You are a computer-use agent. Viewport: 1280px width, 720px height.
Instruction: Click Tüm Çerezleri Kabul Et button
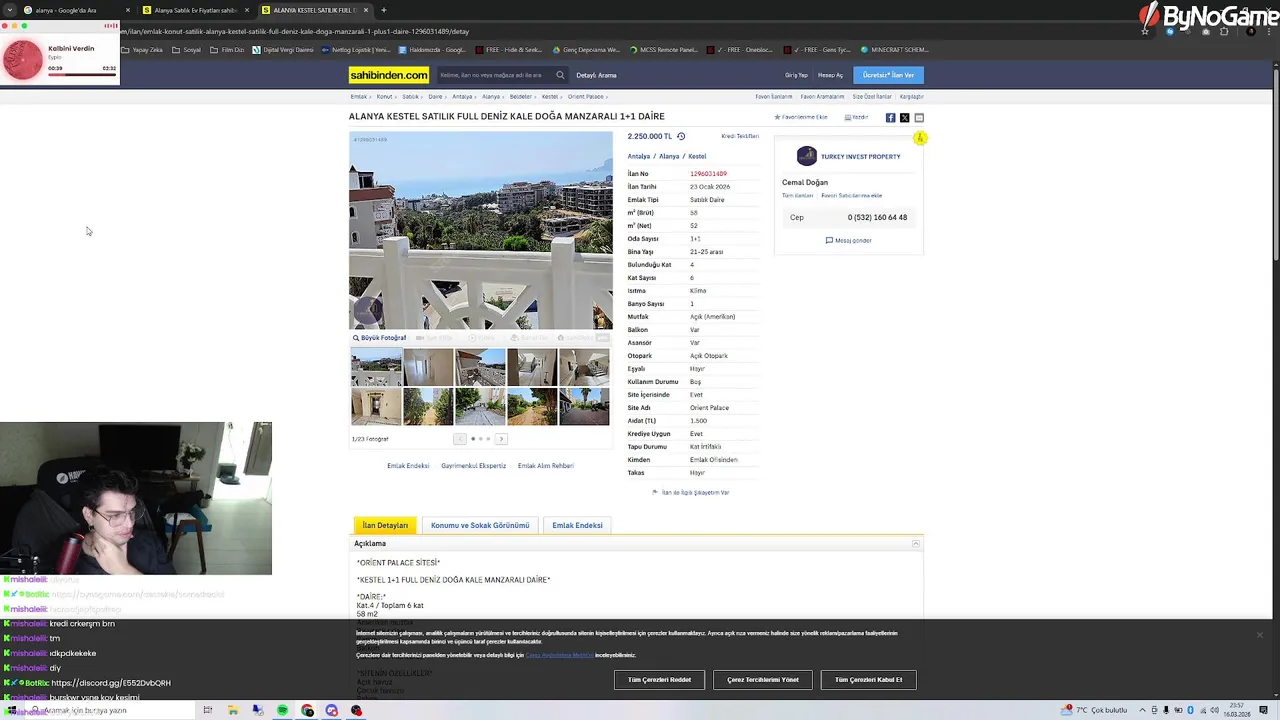[868, 680]
